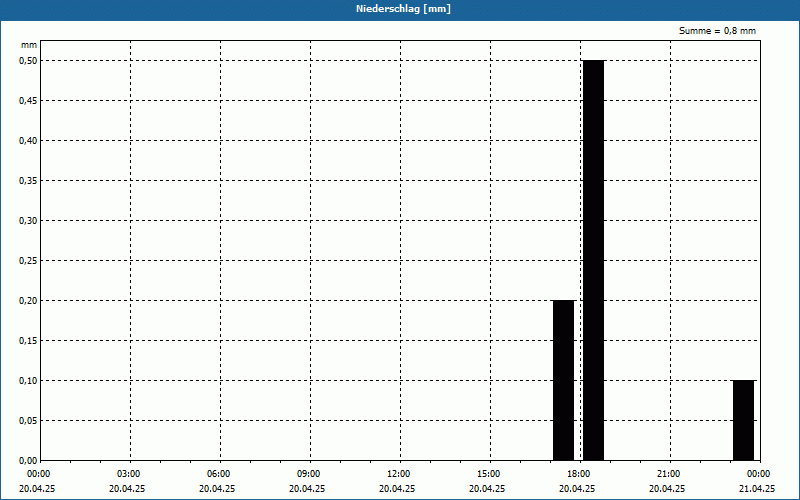Select the bar reaching 0,20 mm
This screenshot has height=500, width=800.
[564, 381]
